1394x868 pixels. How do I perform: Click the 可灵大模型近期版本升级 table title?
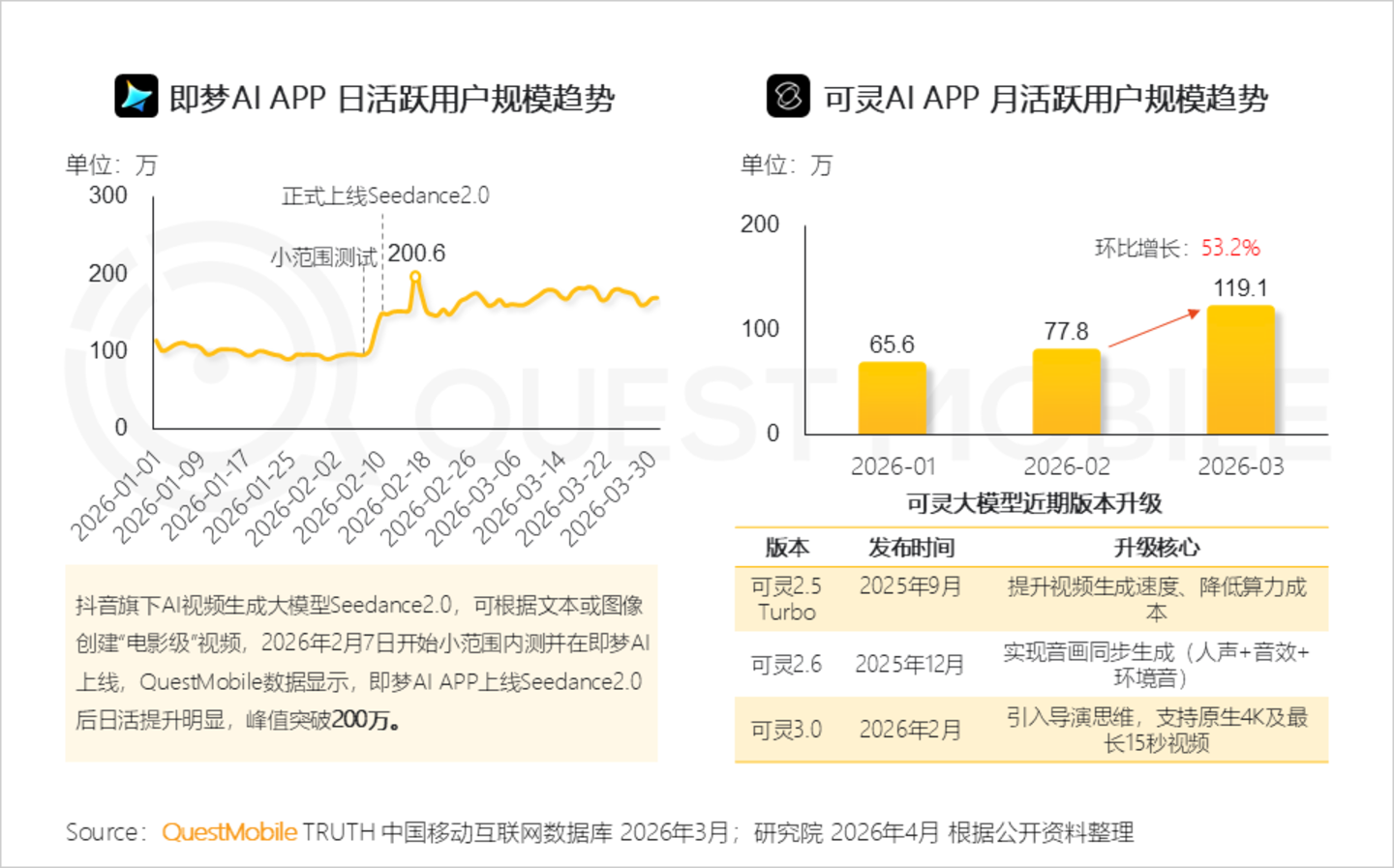coord(1034,503)
